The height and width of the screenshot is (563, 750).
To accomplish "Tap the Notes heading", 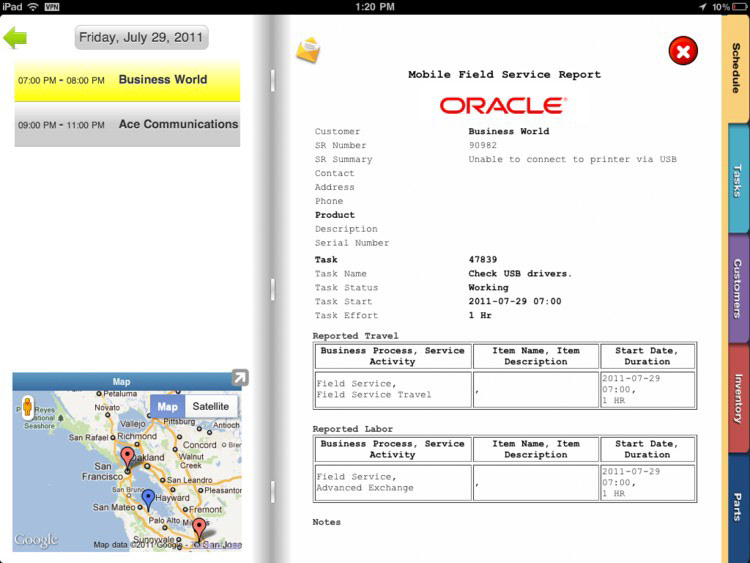I will [x=327, y=522].
